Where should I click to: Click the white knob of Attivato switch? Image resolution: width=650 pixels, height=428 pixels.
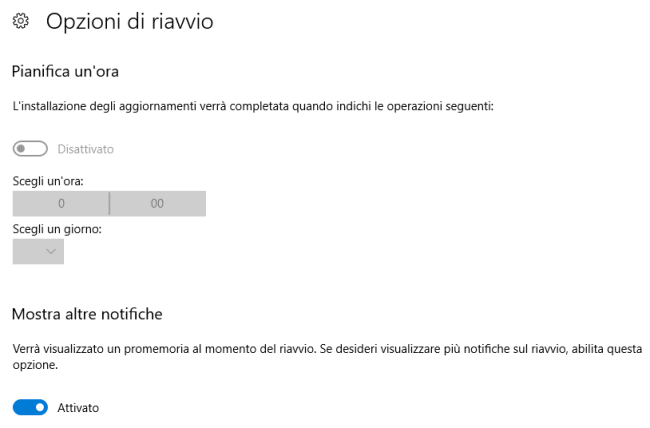click(40, 408)
